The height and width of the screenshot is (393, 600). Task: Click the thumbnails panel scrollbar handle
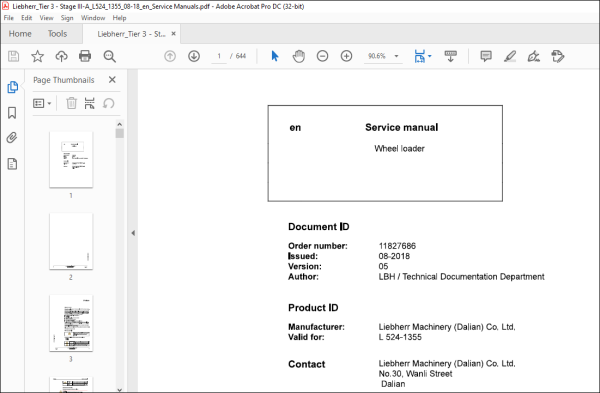tap(120, 134)
